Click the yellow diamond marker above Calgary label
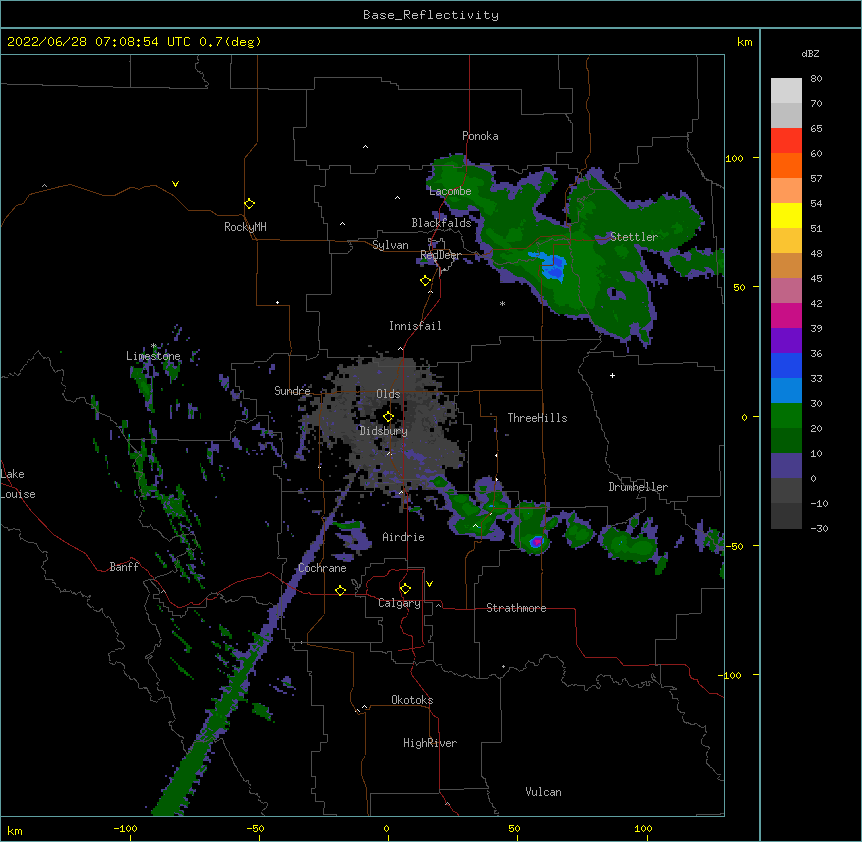 point(405,589)
